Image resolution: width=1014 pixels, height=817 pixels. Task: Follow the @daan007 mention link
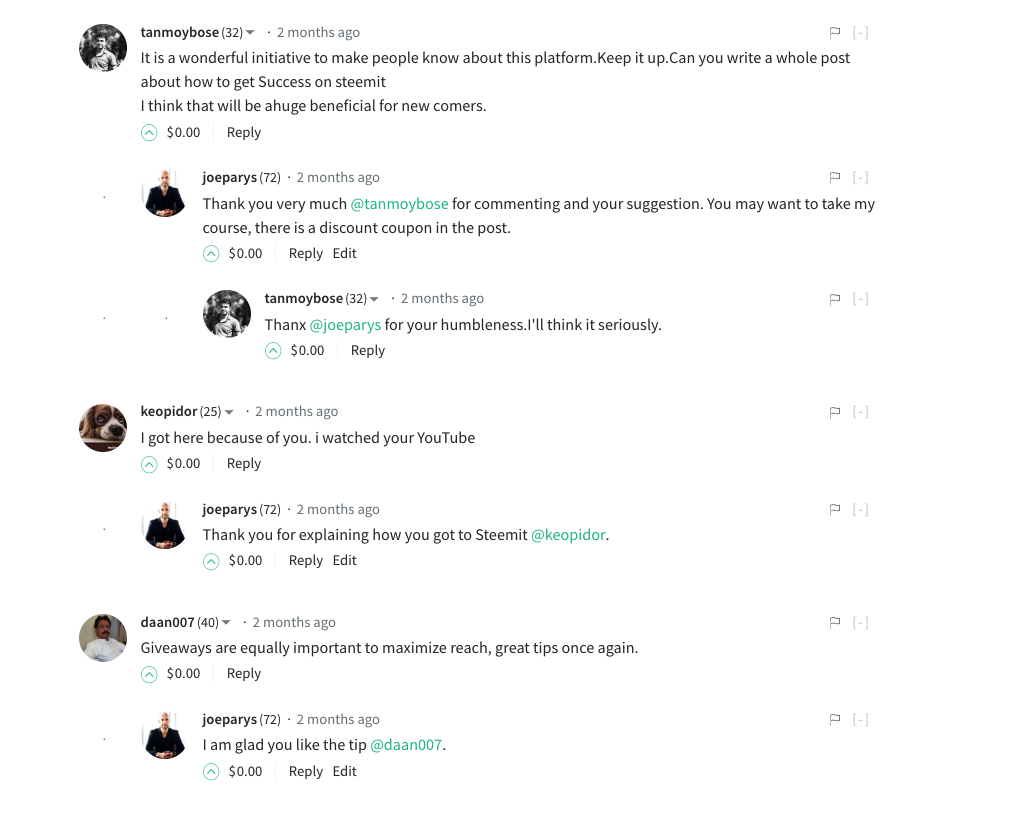406,746
